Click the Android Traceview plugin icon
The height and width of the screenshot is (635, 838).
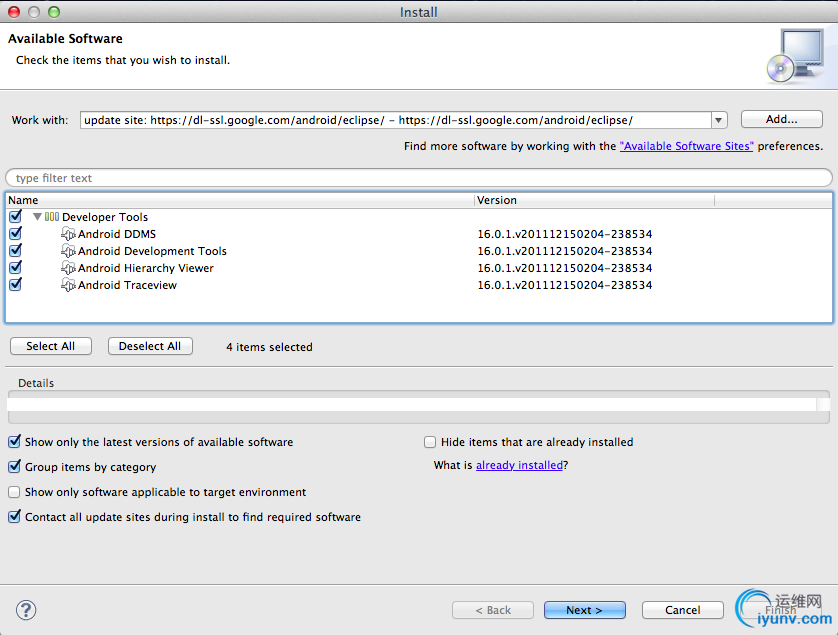pyautogui.click(x=68, y=285)
